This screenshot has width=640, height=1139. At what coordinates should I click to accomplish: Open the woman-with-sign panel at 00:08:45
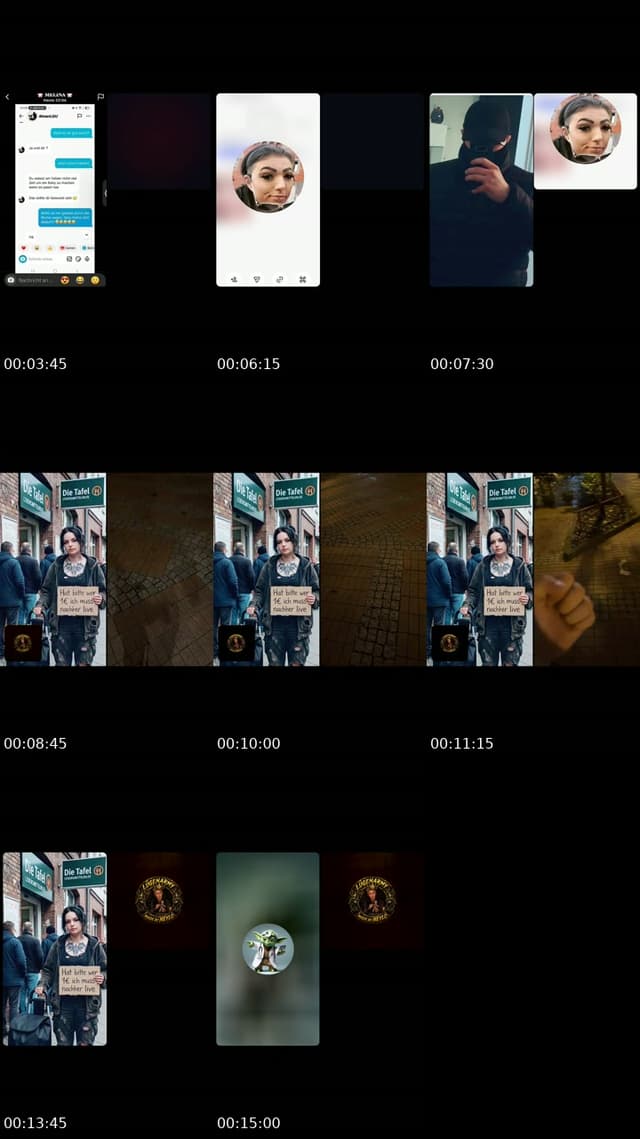(53, 570)
